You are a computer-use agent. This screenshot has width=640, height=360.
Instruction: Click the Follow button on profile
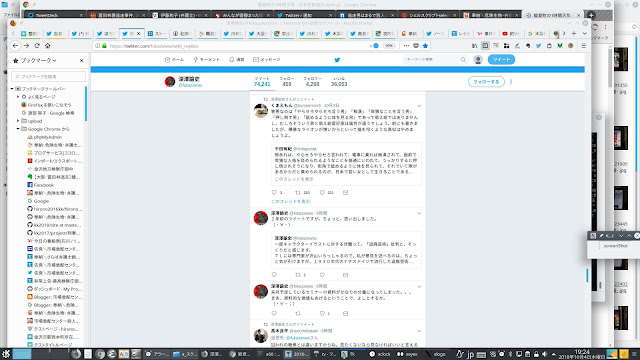[x=486, y=82]
